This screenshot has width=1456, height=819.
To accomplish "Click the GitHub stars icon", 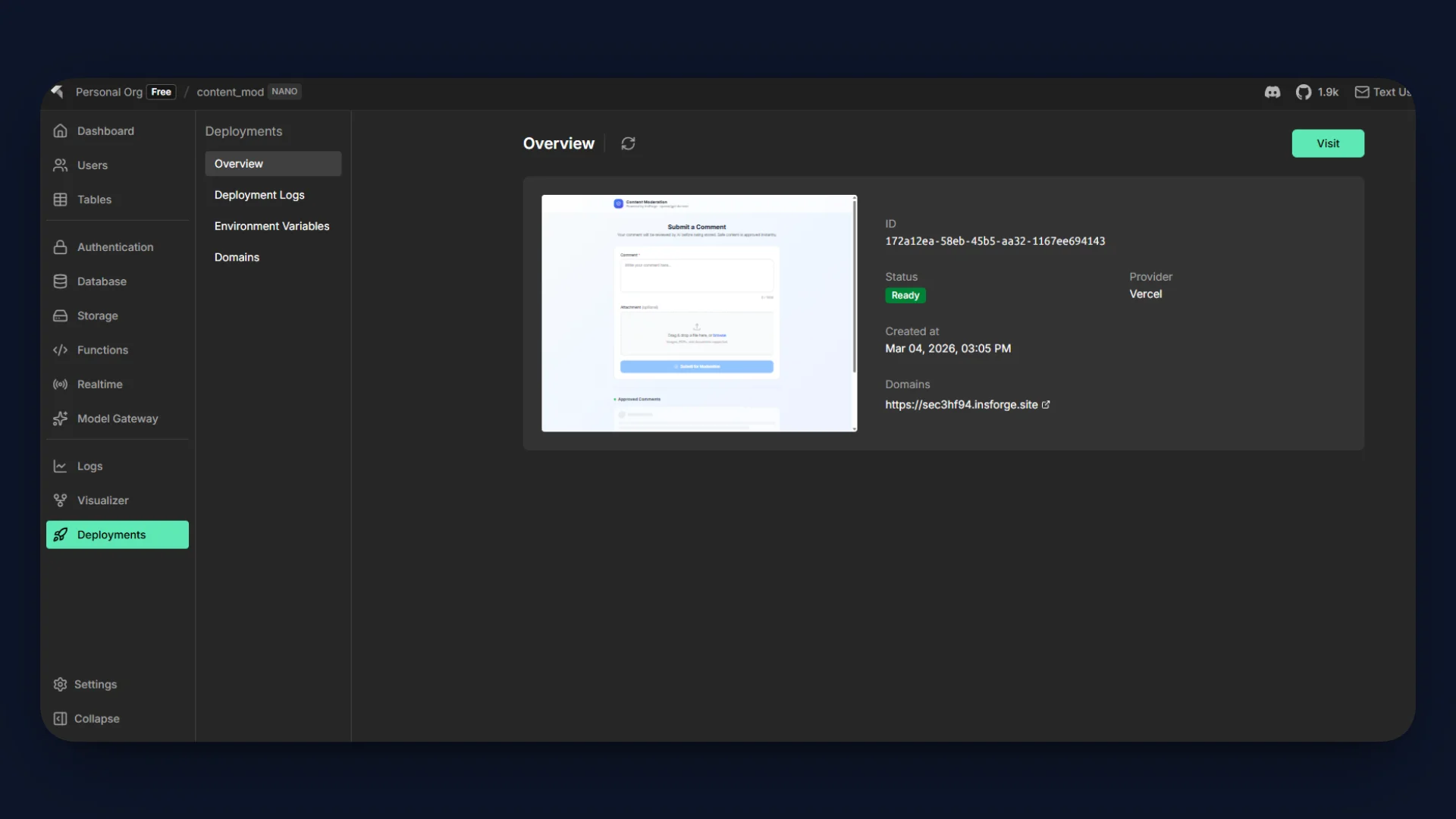I will pos(1304,92).
